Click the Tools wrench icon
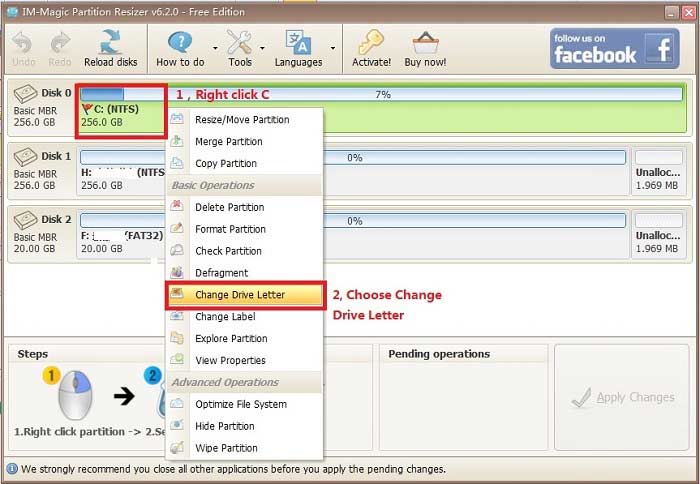This screenshot has height=484, width=700. click(x=240, y=42)
